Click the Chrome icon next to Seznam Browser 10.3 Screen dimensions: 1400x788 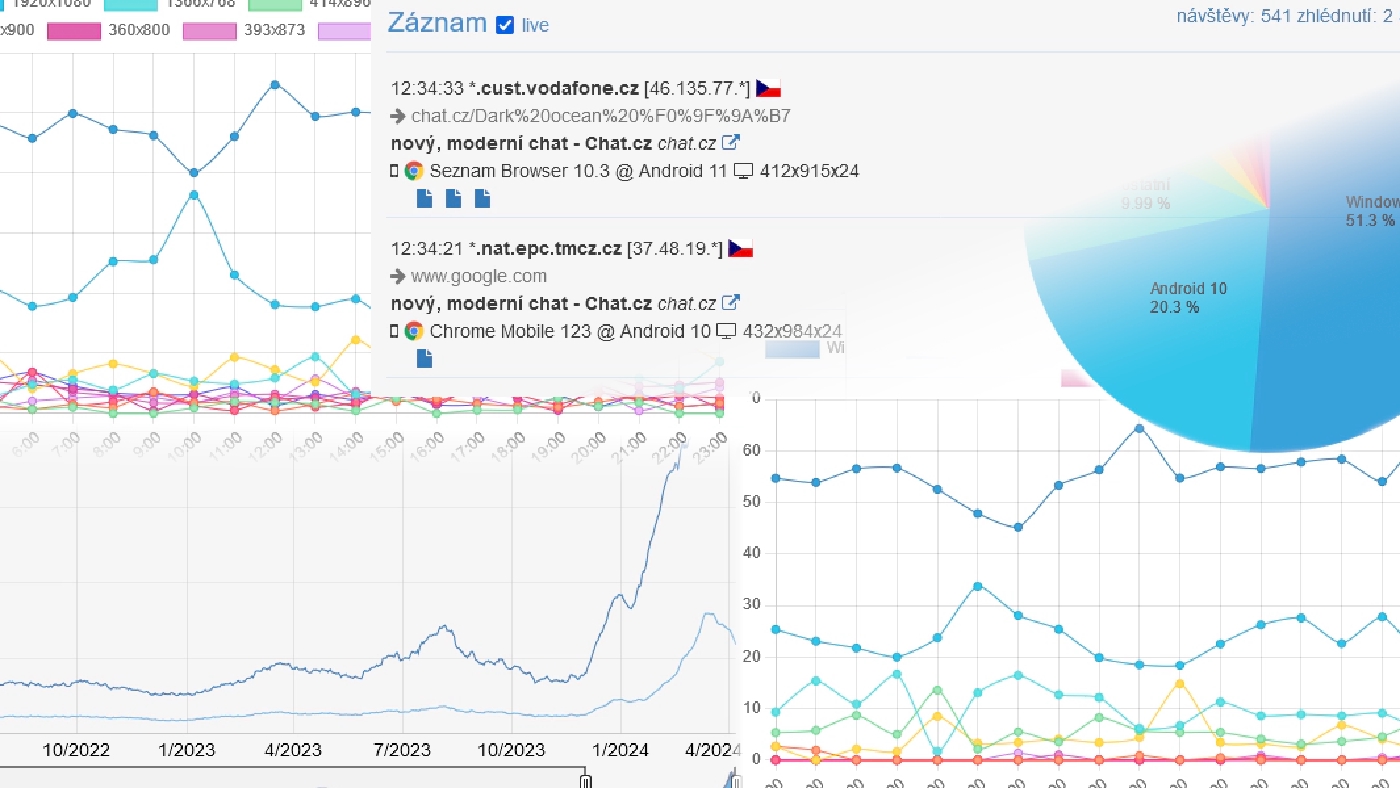(x=414, y=171)
